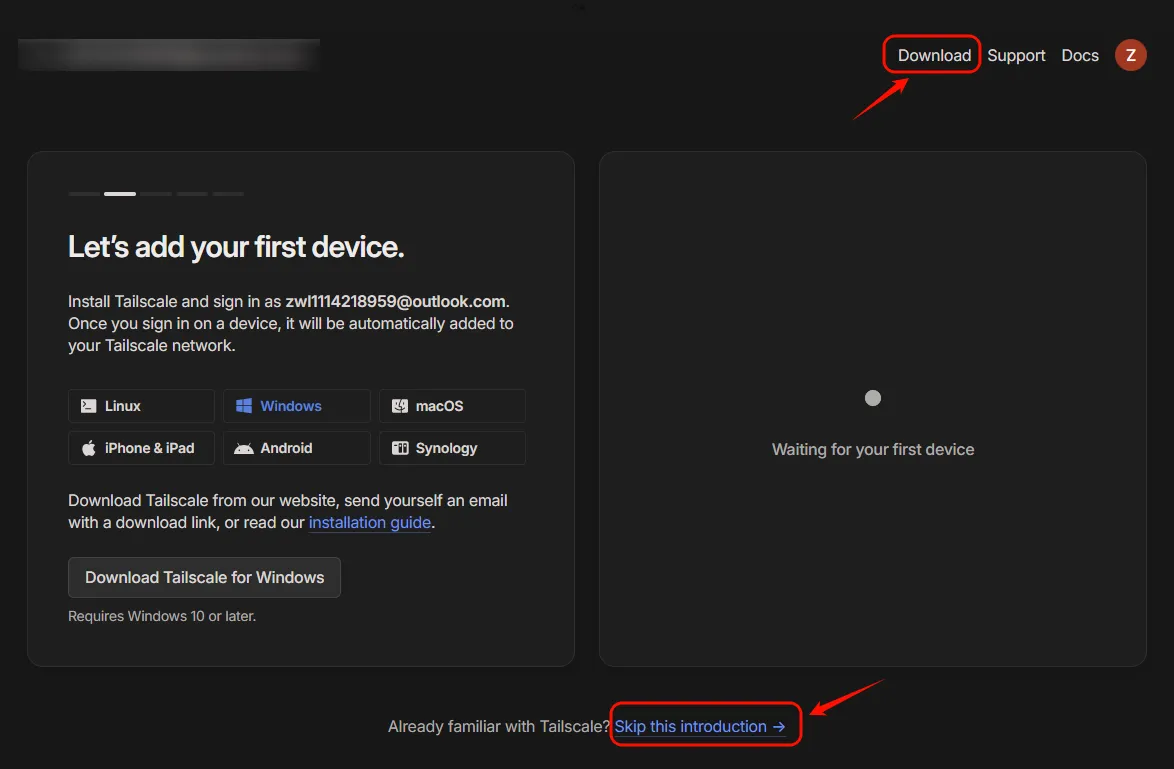Click the macOS Finder icon

click(400, 406)
